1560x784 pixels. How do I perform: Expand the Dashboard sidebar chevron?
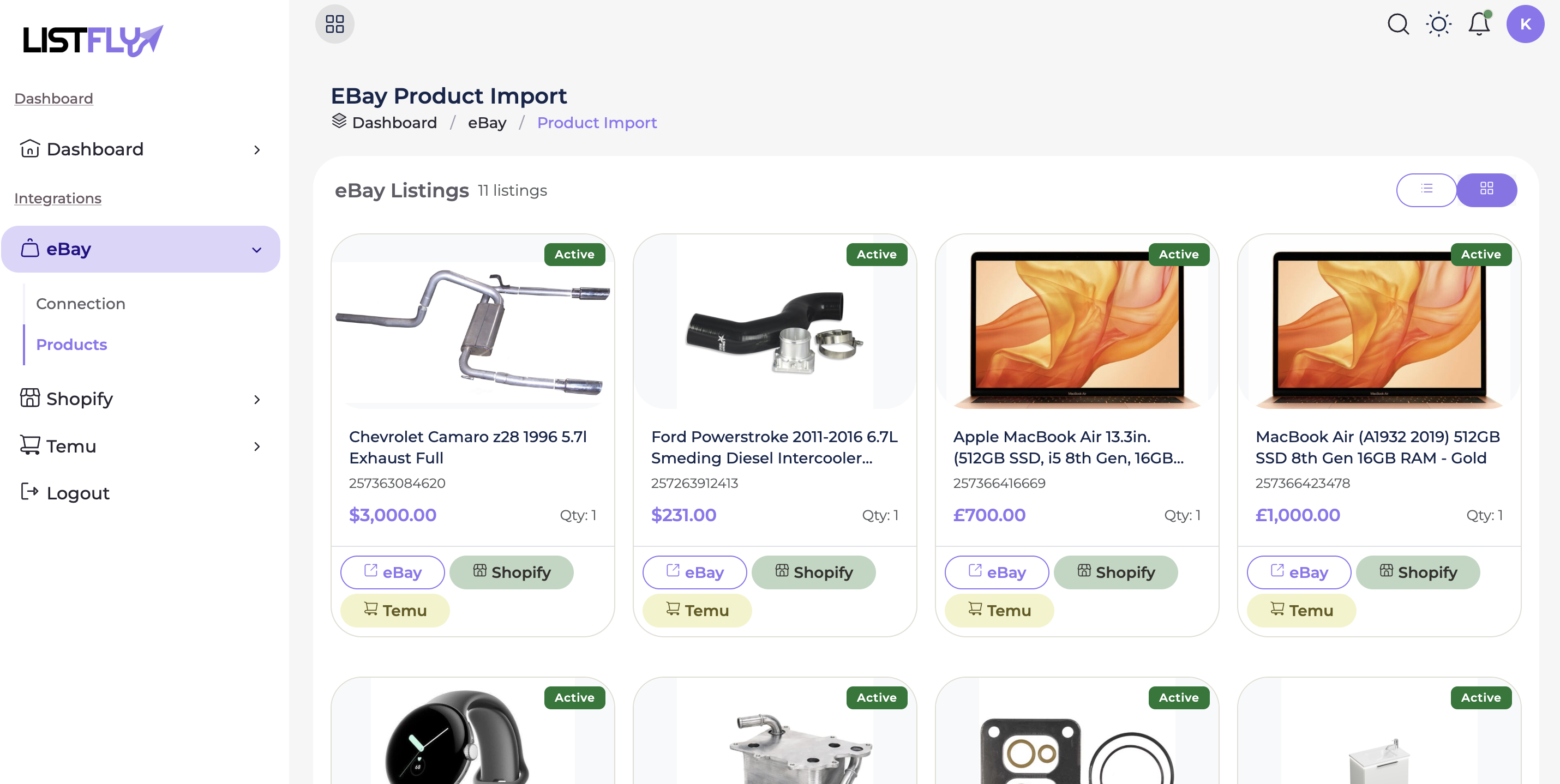coord(256,149)
